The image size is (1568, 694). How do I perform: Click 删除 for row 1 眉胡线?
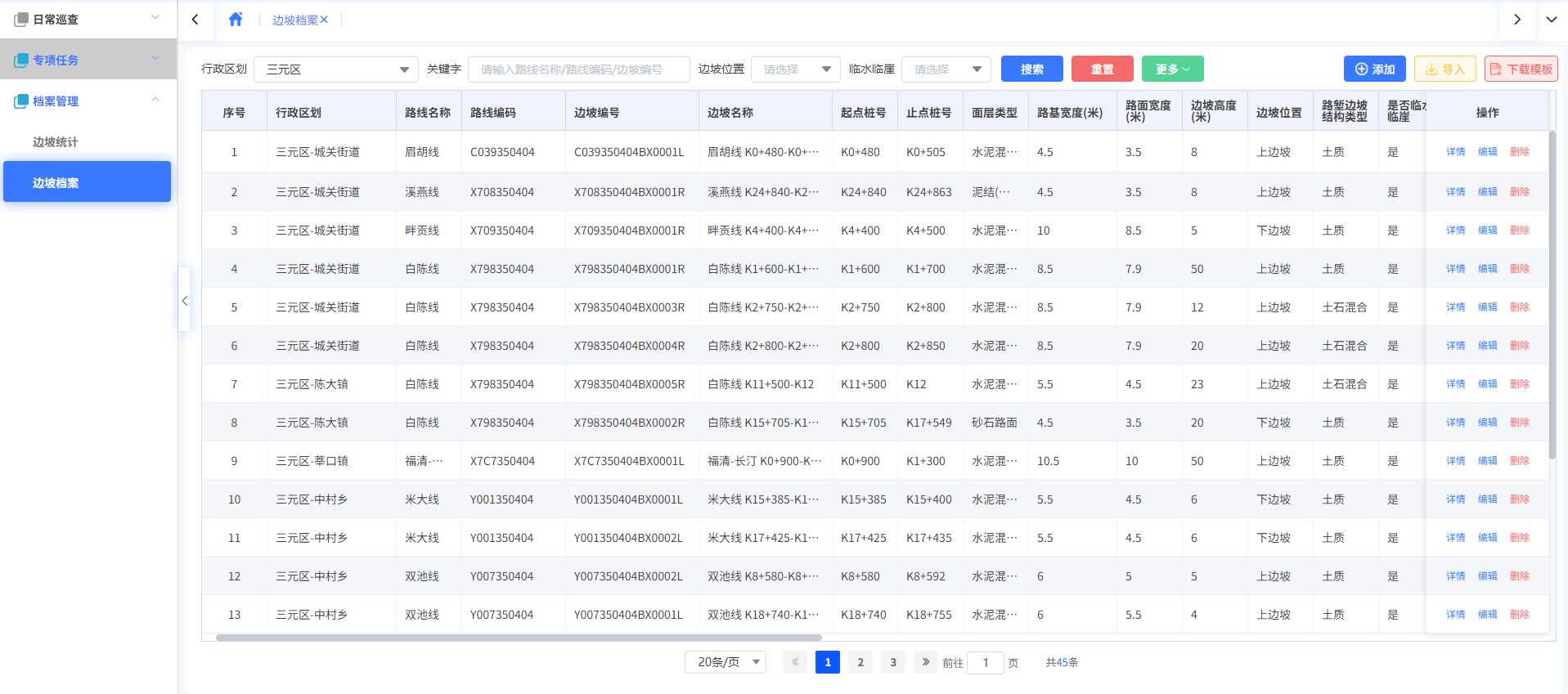pyautogui.click(x=1520, y=152)
